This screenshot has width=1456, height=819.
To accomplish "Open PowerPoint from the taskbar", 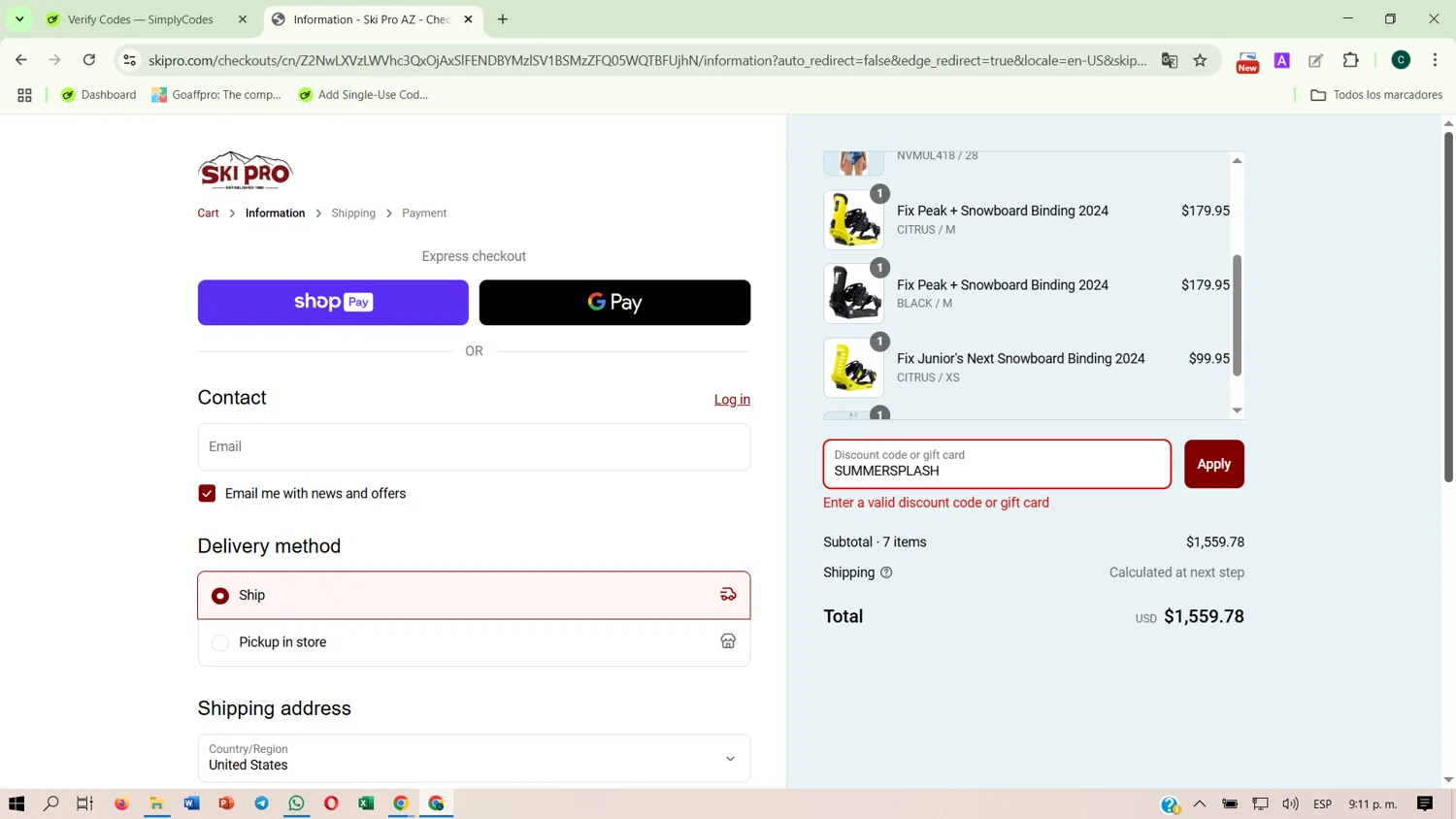I will 226,803.
